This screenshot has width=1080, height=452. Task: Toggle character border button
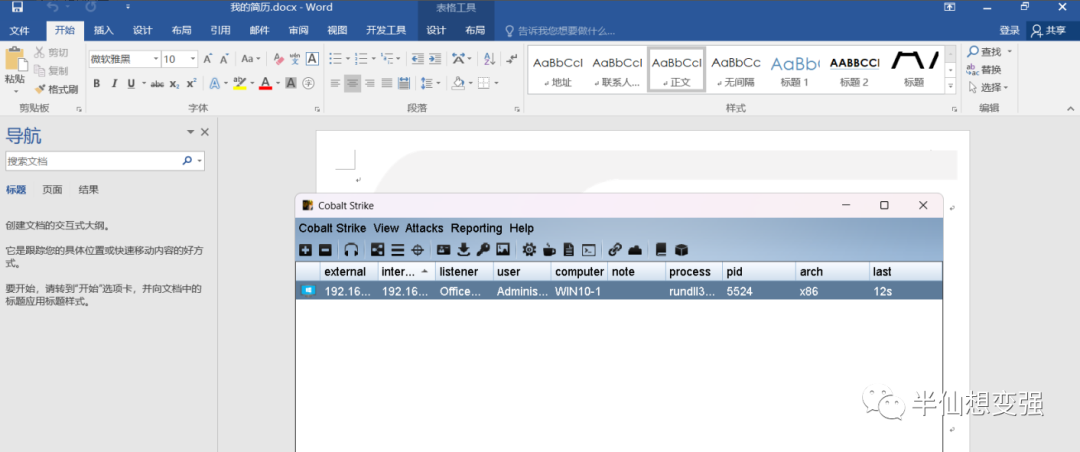pos(312,59)
